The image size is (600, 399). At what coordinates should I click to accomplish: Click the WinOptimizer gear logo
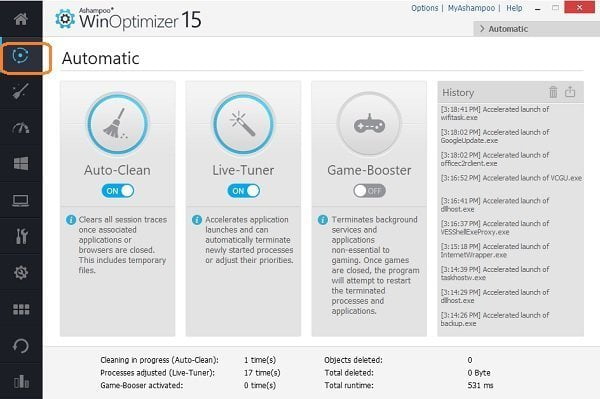coord(65,19)
